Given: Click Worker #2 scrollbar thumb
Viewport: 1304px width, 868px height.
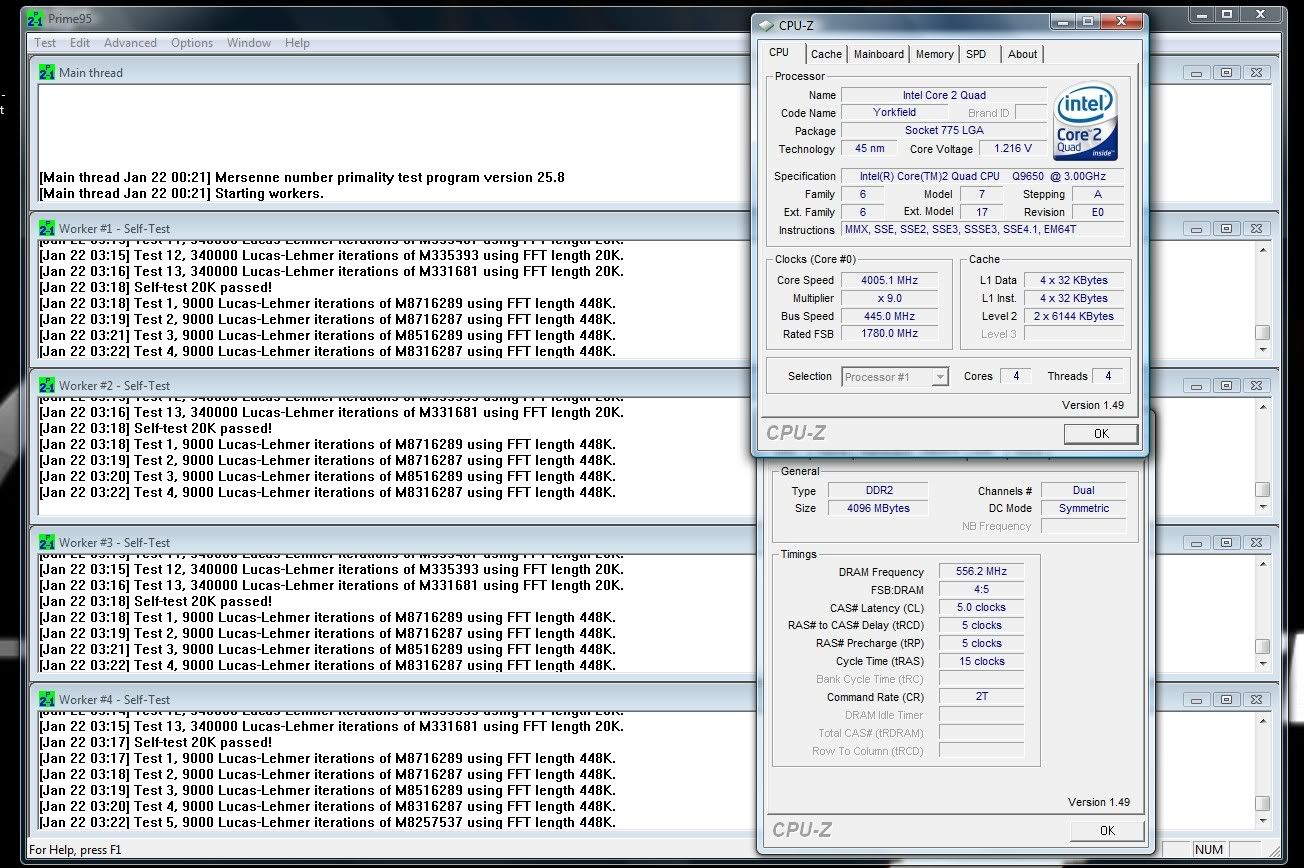Looking at the screenshot, I should (x=1263, y=489).
